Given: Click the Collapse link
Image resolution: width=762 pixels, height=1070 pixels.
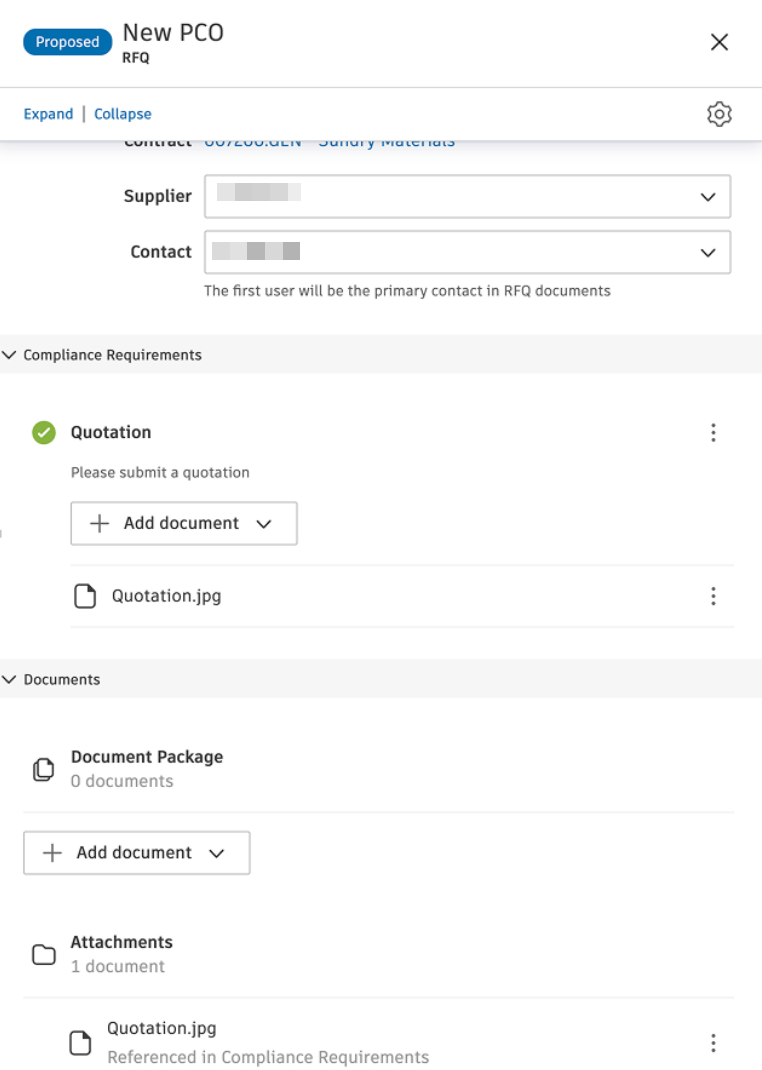Looking at the screenshot, I should point(123,114).
